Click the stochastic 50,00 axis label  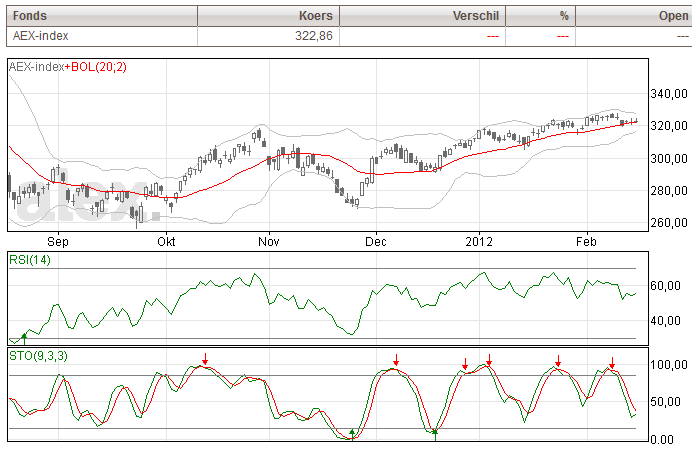666,402
